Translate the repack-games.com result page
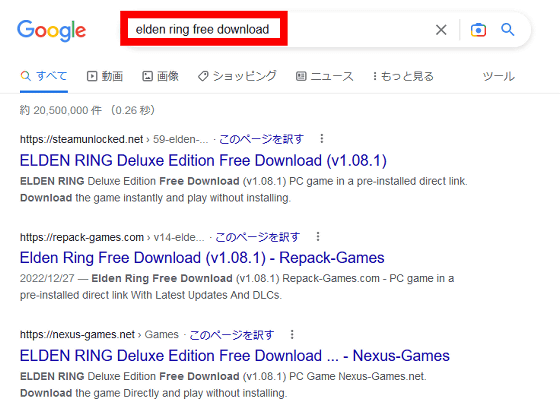The image size is (560, 412). 258,237
